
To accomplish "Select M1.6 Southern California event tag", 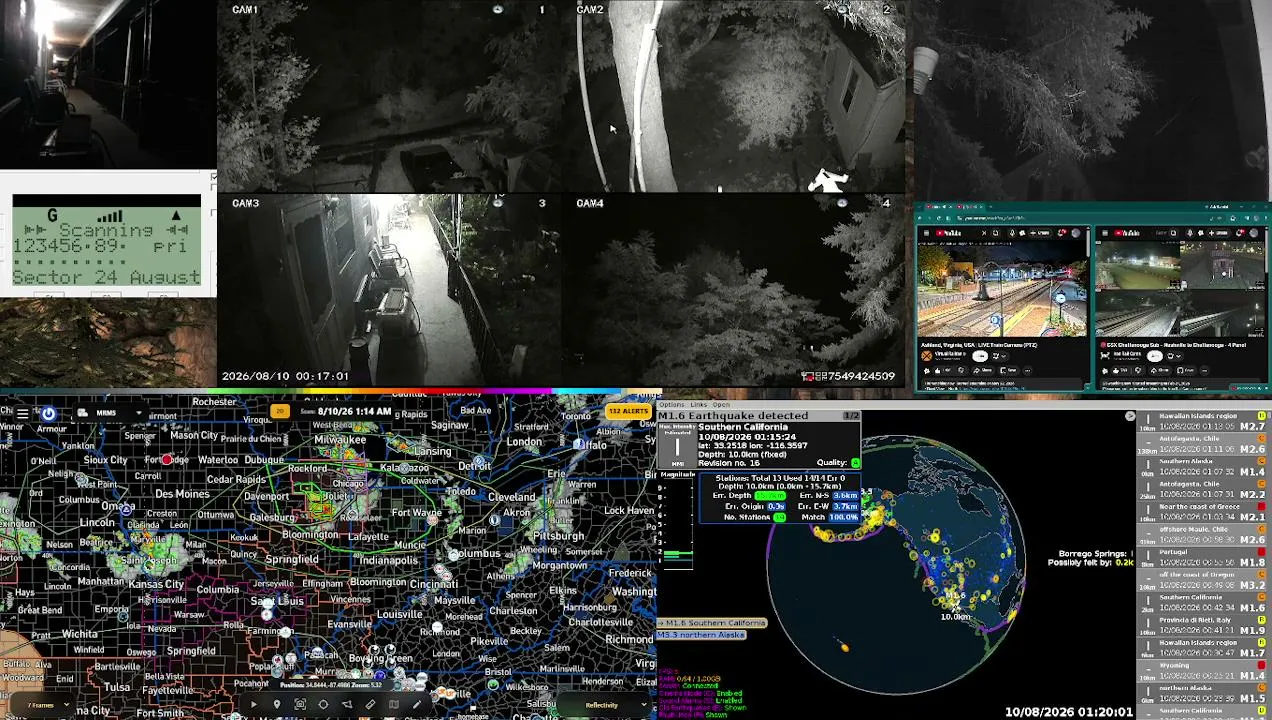I will [711, 623].
